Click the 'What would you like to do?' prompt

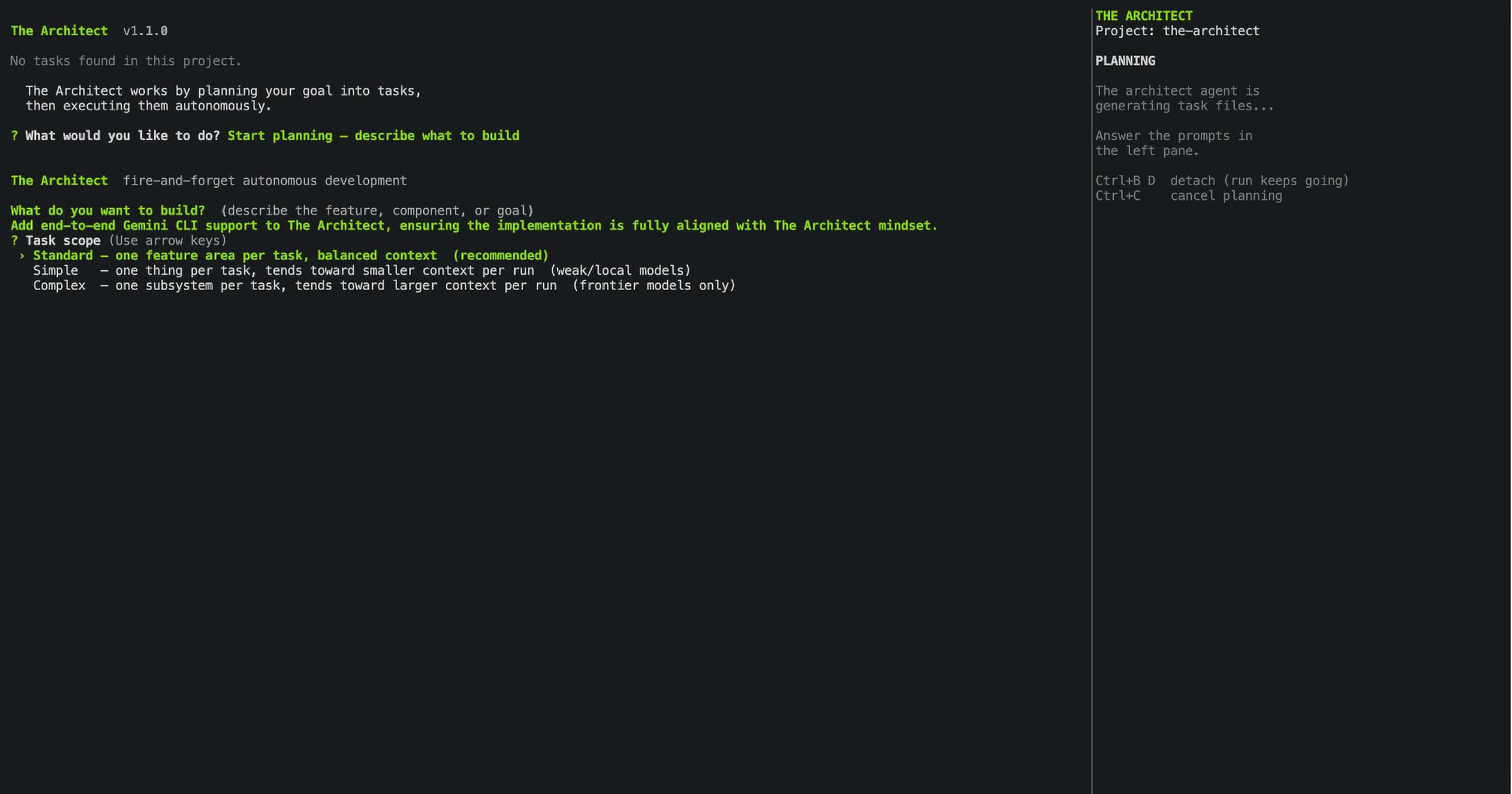(122, 135)
